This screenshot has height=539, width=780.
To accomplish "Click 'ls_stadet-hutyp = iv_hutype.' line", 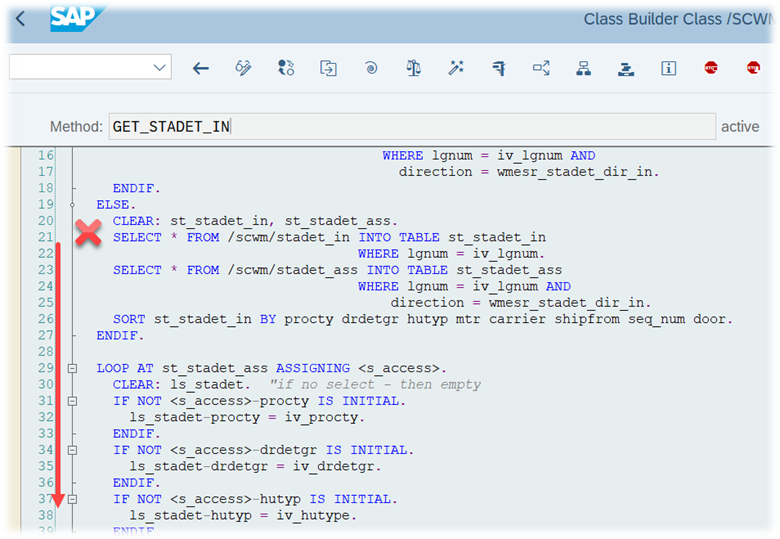I will (x=243, y=515).
